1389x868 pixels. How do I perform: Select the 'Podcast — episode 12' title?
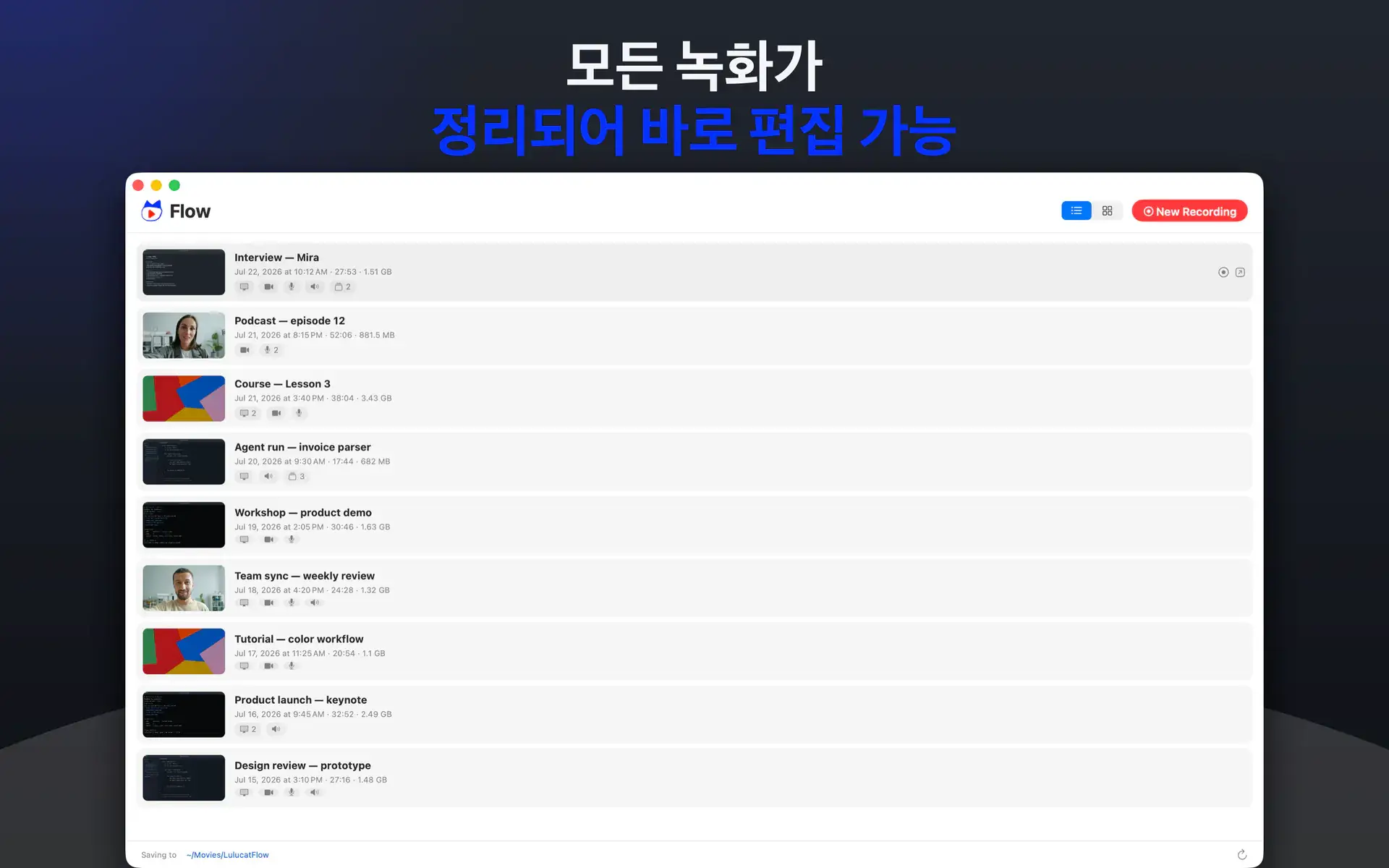click(289, 320)
